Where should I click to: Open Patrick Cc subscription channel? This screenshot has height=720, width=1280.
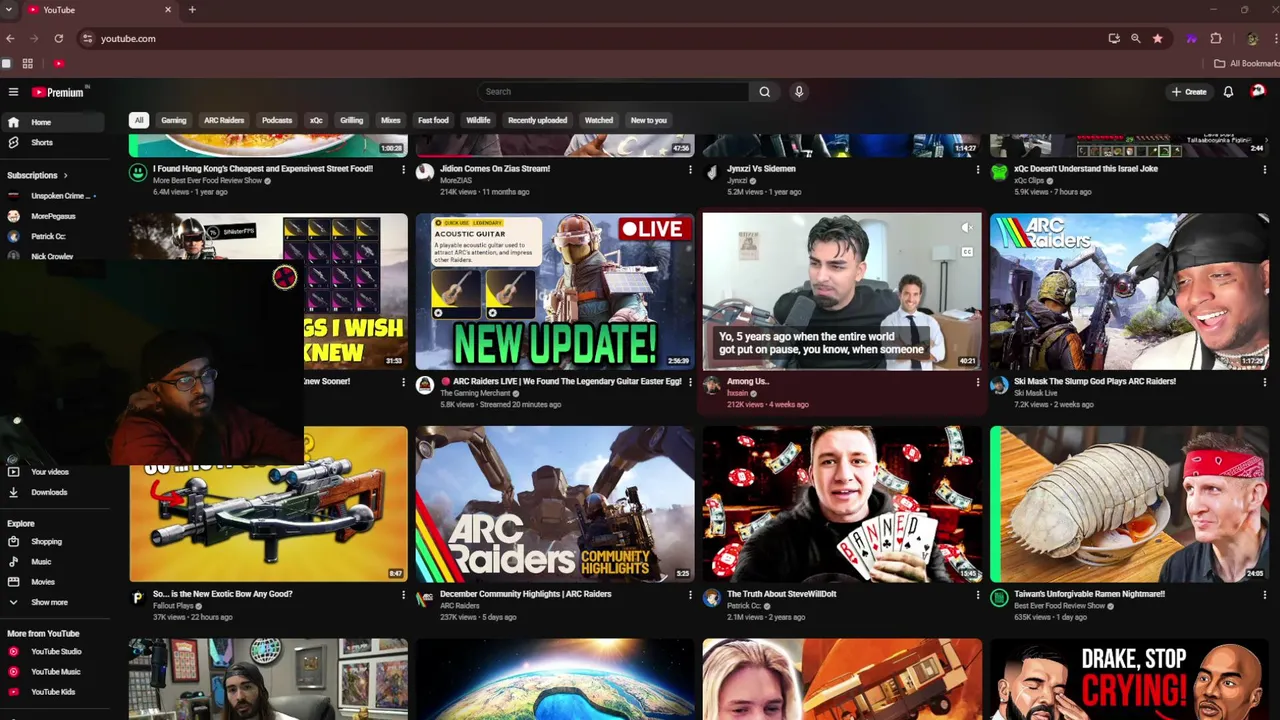pyautogui.click(x=48, y=236)
